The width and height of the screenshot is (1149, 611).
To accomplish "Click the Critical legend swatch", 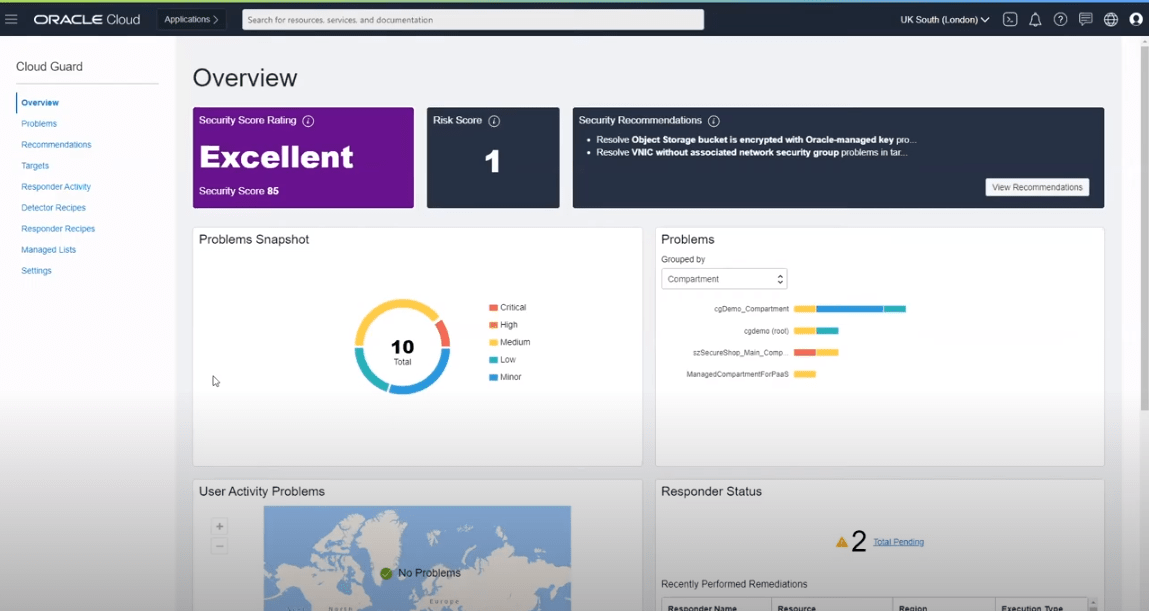I will (x=493, y=308).
